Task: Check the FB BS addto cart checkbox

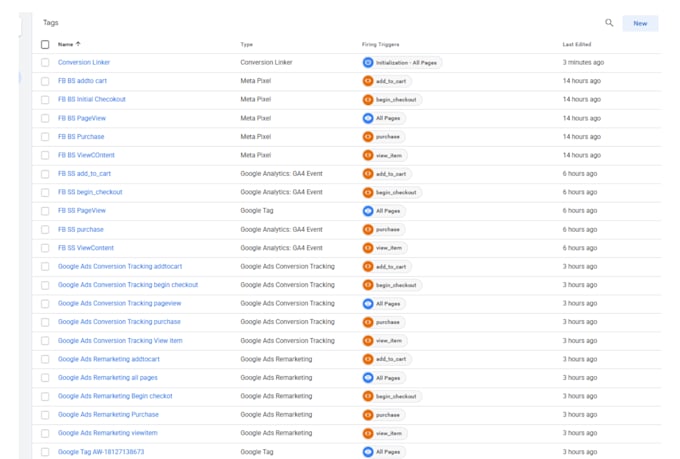Action: (45, 81)
